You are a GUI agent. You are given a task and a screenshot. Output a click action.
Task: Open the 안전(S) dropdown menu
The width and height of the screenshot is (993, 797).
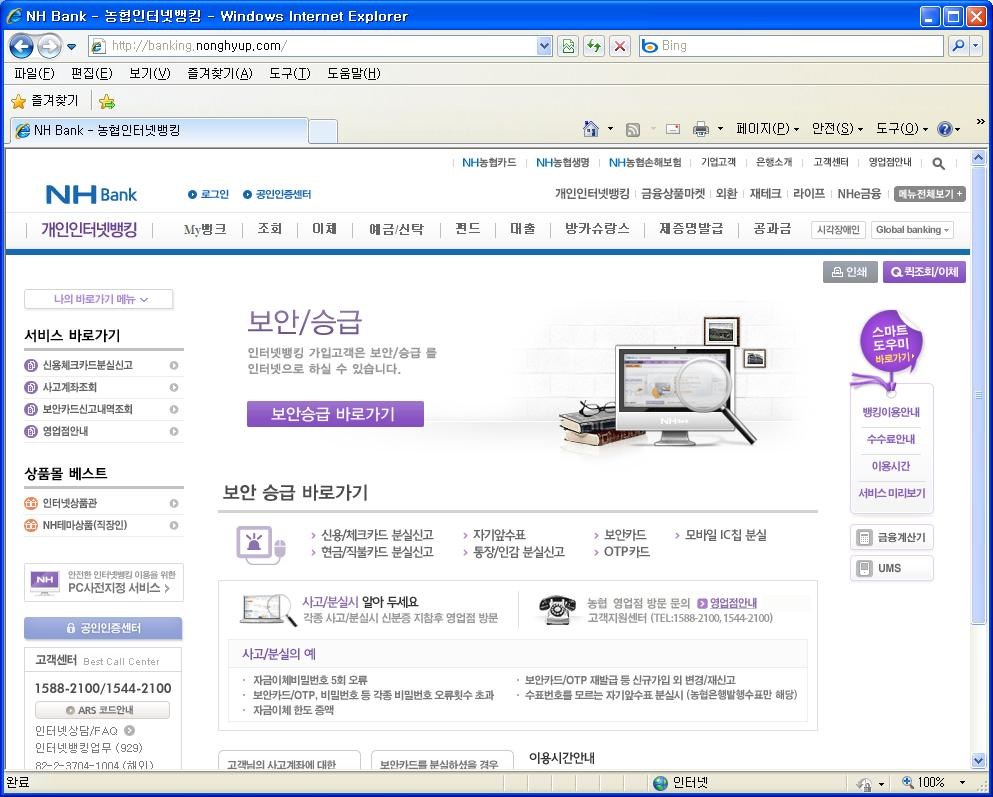pyautogui.click(x=837, y=129)
